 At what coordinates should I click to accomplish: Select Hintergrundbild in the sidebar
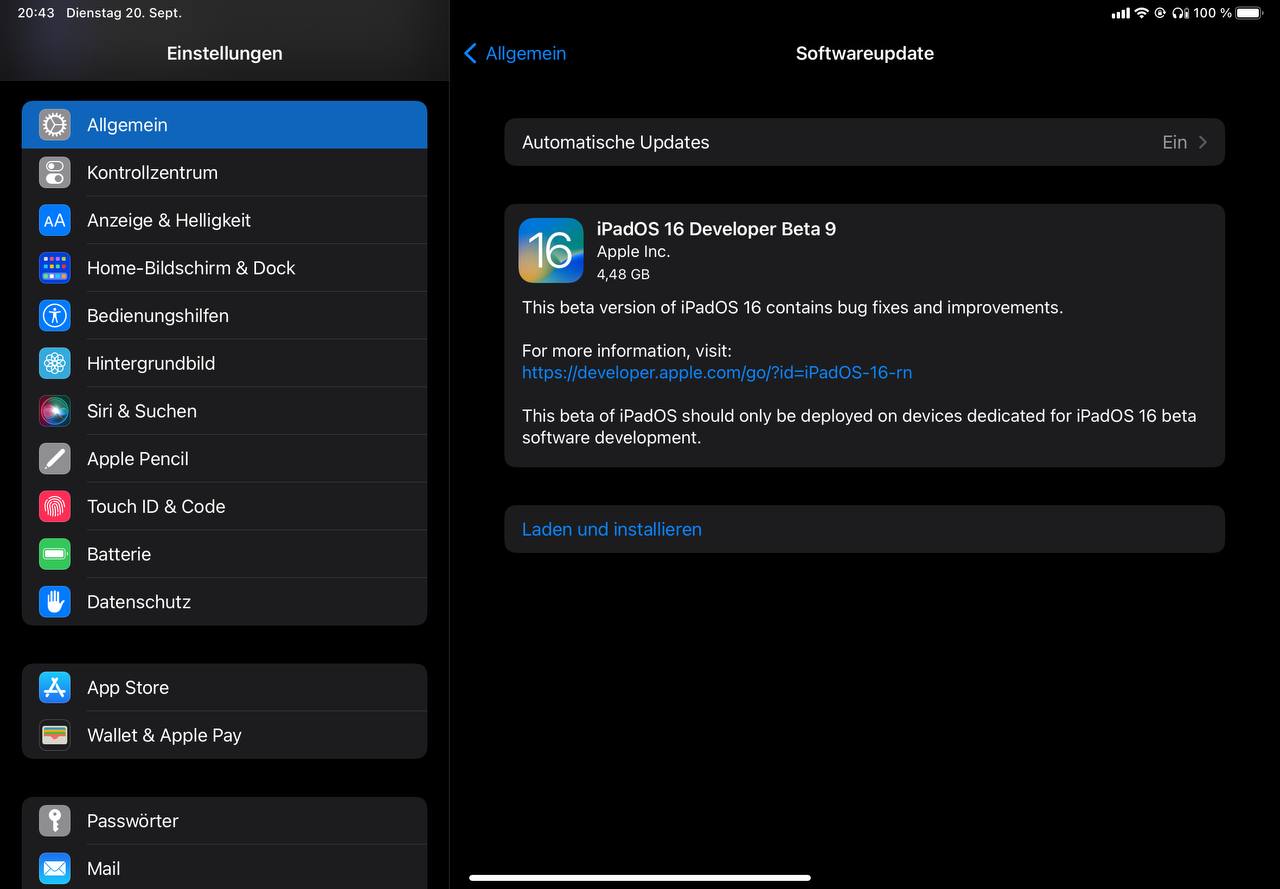coord(224,363)
